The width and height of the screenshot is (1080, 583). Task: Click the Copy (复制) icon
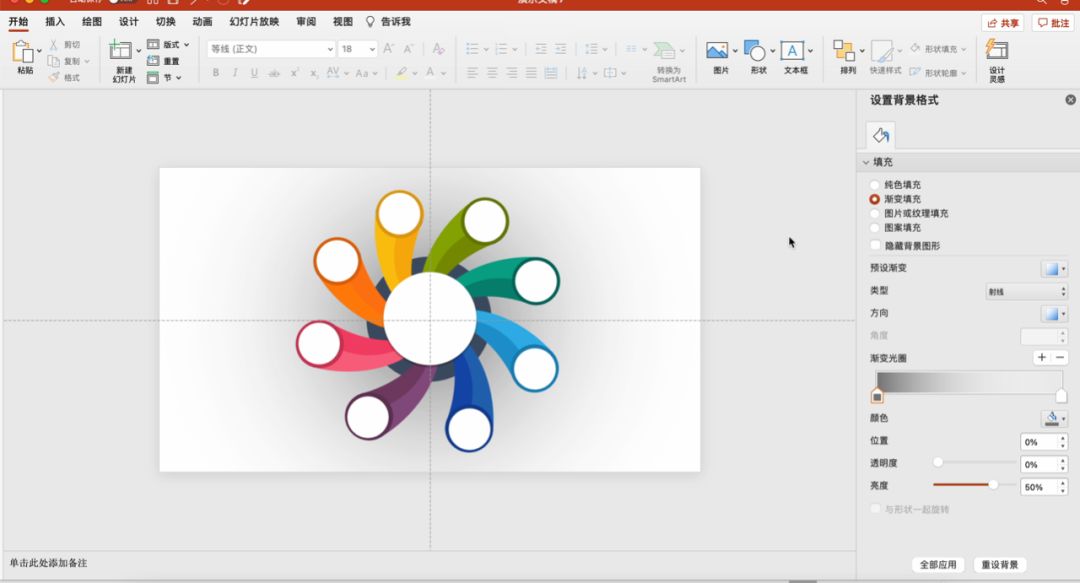[x=53, y=61]
